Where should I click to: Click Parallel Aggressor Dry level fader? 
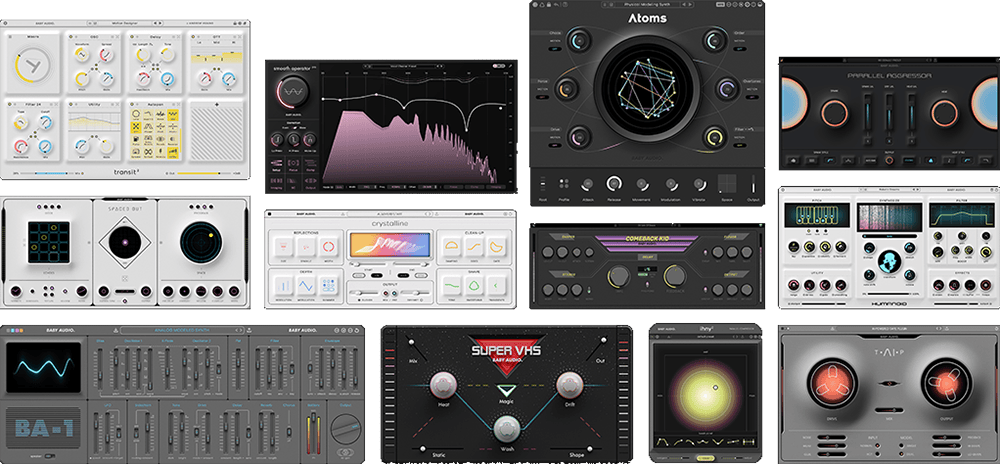tap(889, 112)
